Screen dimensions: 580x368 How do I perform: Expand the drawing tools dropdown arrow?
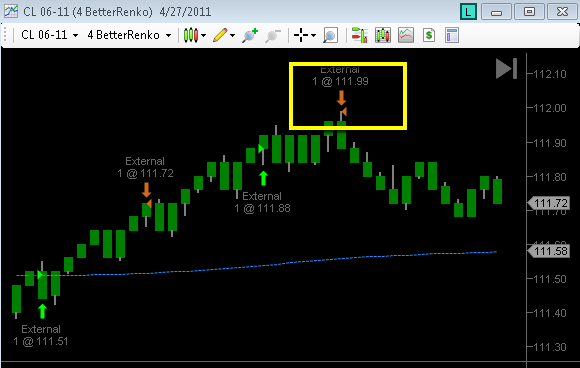[x=232, y=36]
